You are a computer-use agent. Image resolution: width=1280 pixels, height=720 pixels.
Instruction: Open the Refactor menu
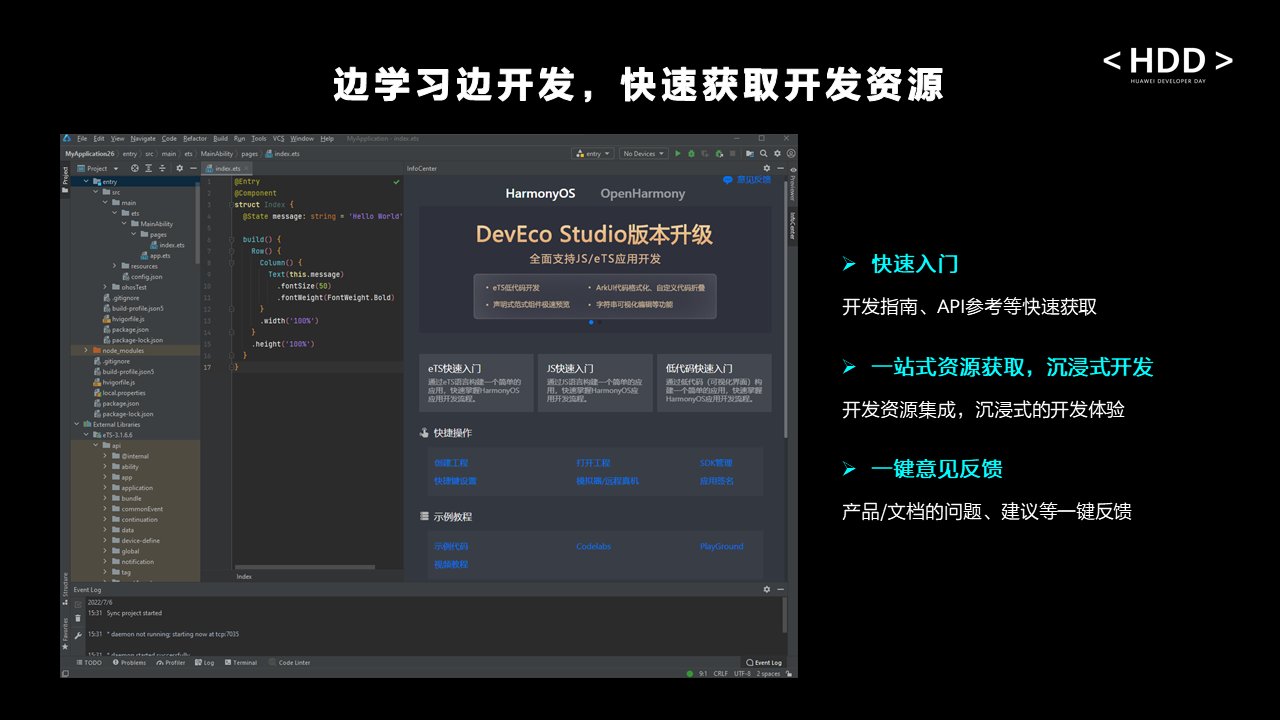tap(195, 138)
